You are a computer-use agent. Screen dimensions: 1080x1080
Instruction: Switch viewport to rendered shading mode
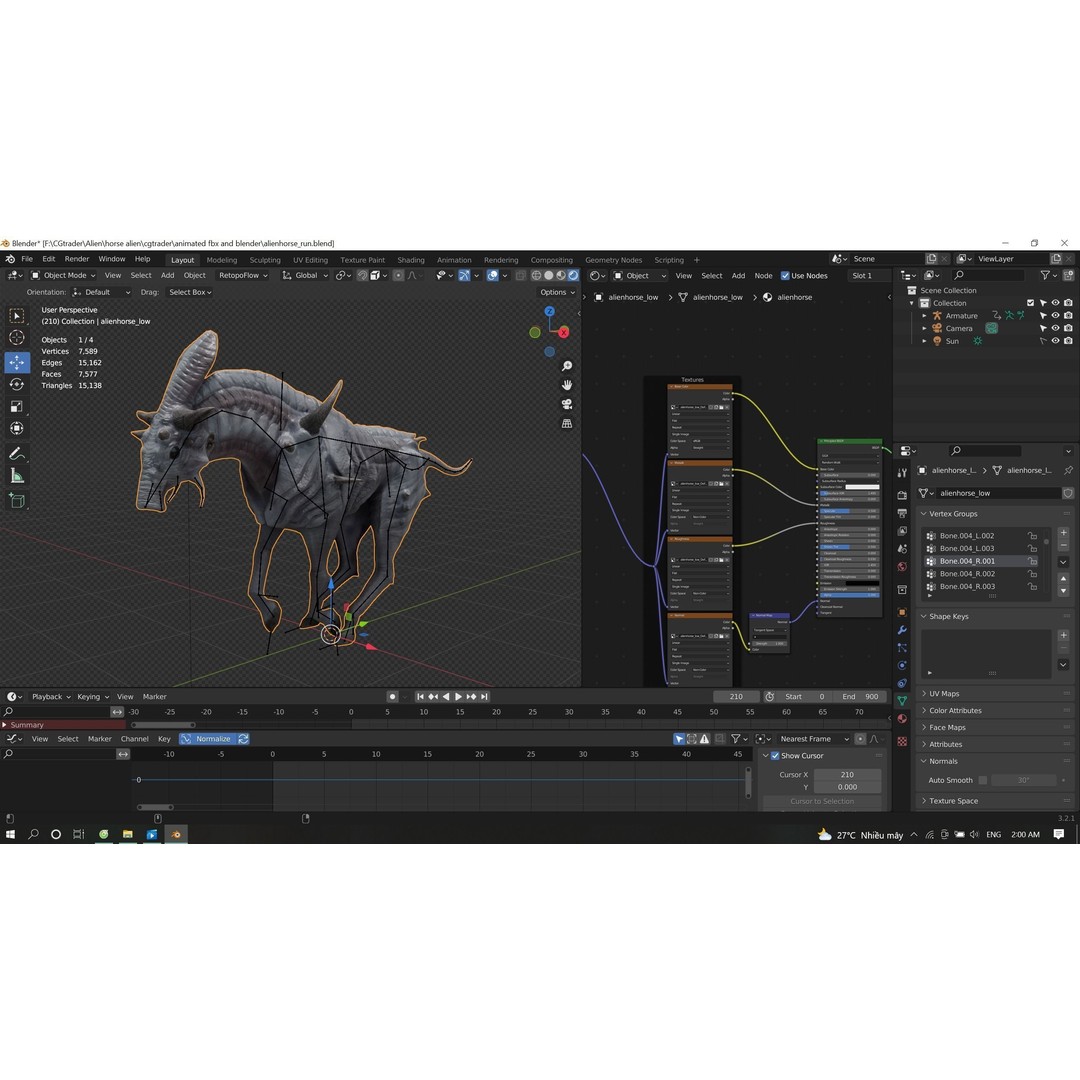coord(573,276)
